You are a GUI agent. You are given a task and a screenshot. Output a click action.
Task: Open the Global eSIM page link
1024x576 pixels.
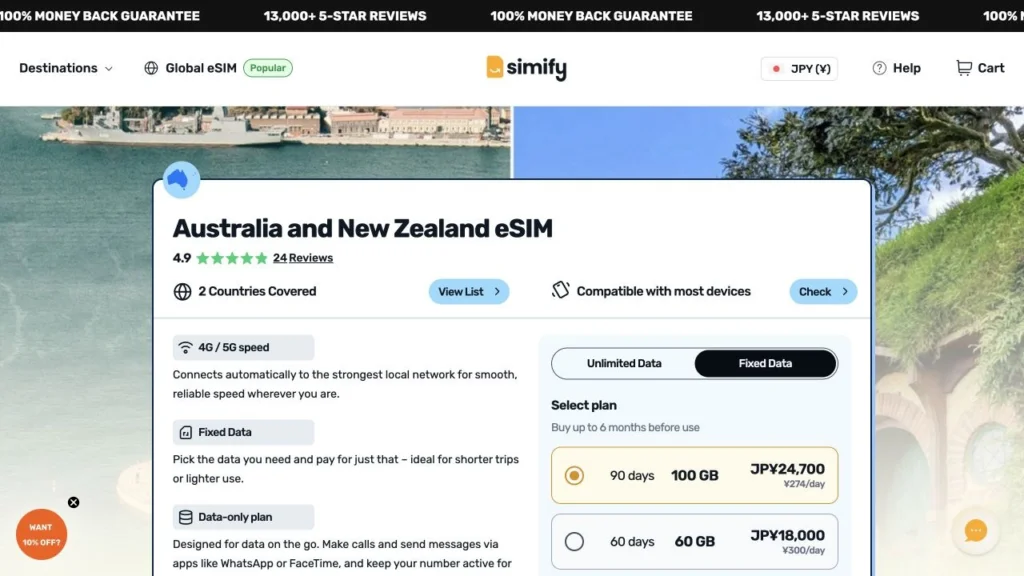coord(200,68)
